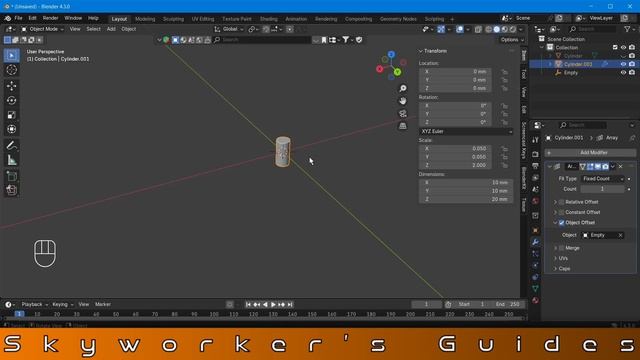Open the timeline Playback menu

[33, 304]
